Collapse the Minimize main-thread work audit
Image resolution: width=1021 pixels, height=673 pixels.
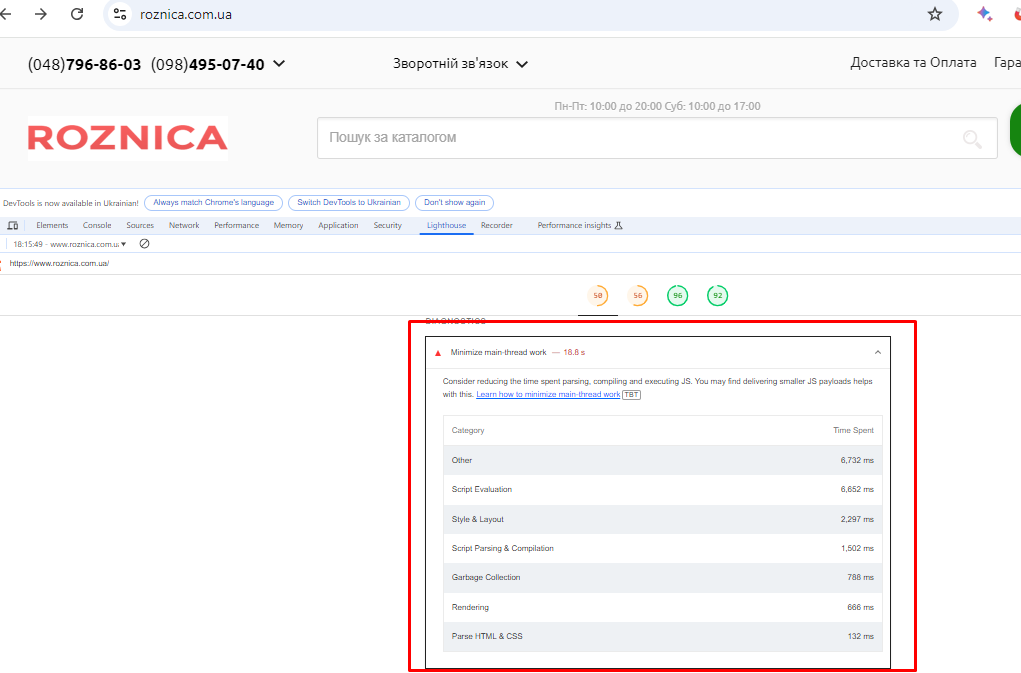point(877,352)
